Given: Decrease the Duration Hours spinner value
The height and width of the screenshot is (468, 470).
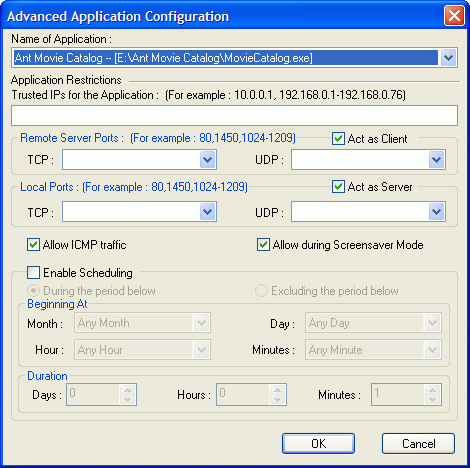Looking at the screenshot, I should (277, 399).
